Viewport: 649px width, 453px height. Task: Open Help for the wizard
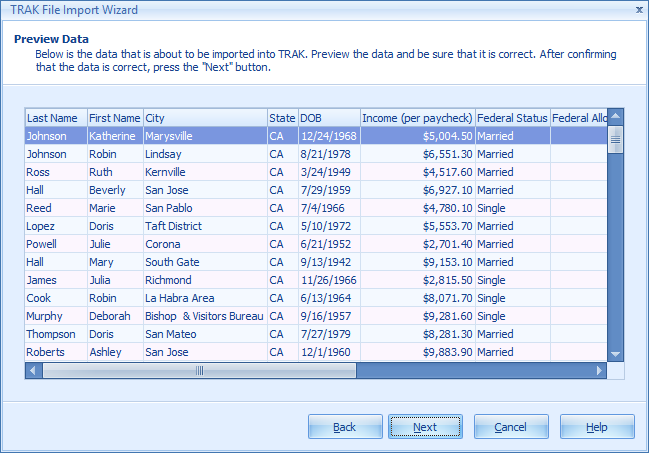click(597, 427)
